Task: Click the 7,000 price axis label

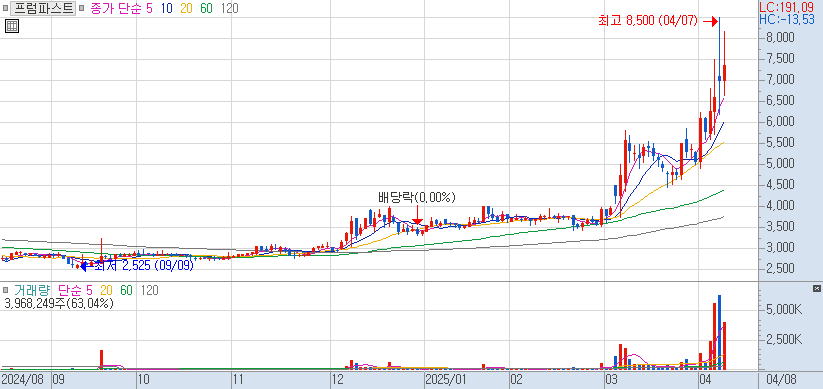Action: tap(779, 80)
